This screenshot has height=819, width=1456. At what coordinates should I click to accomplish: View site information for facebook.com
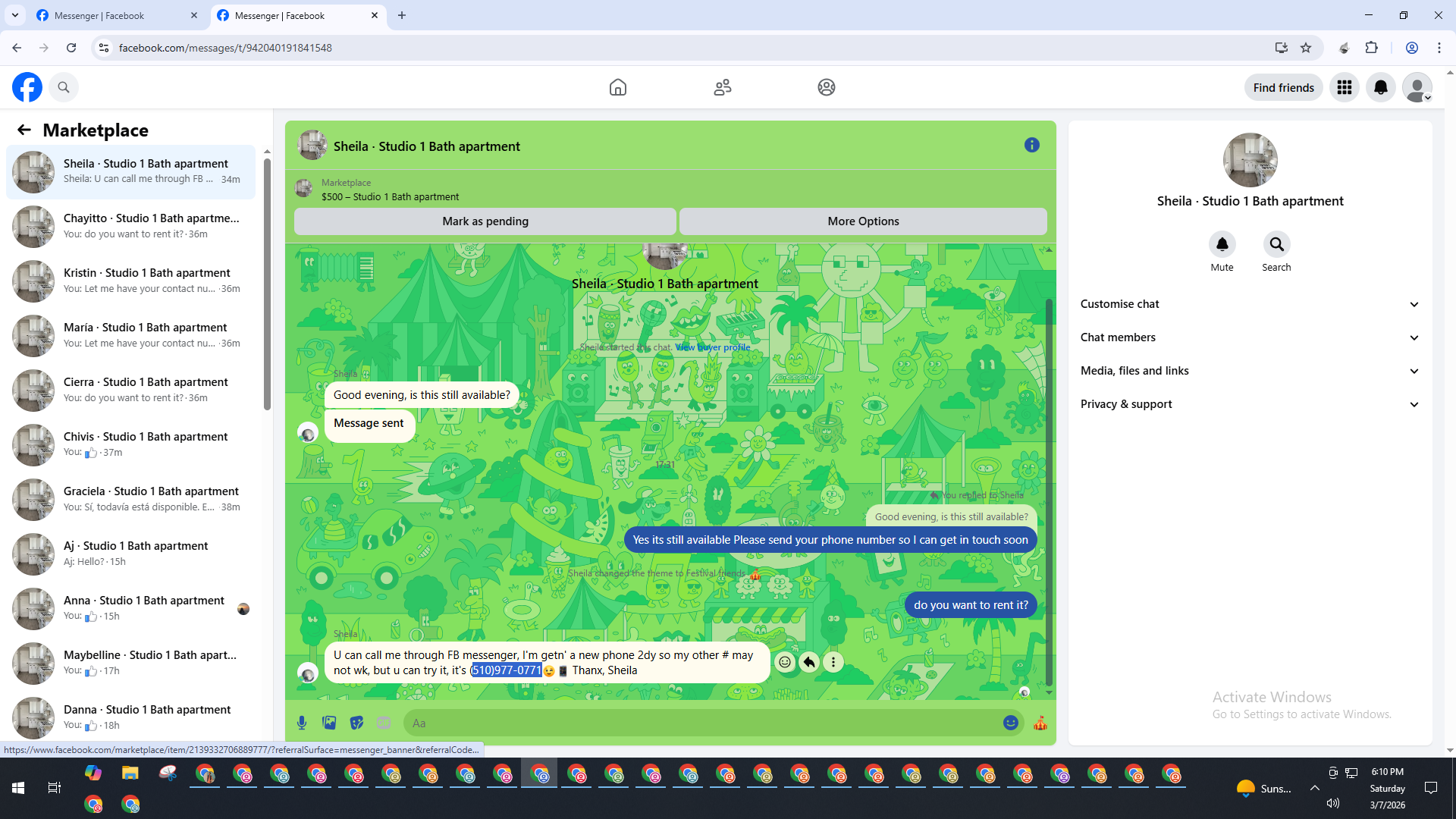coord(104,48)
